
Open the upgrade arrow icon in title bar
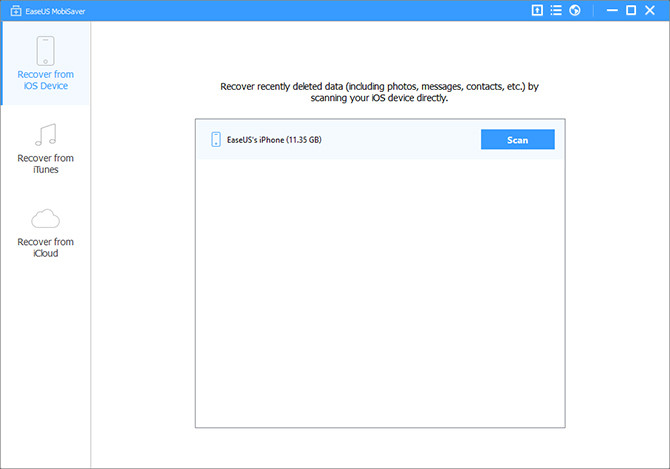[x=536, y=10]
